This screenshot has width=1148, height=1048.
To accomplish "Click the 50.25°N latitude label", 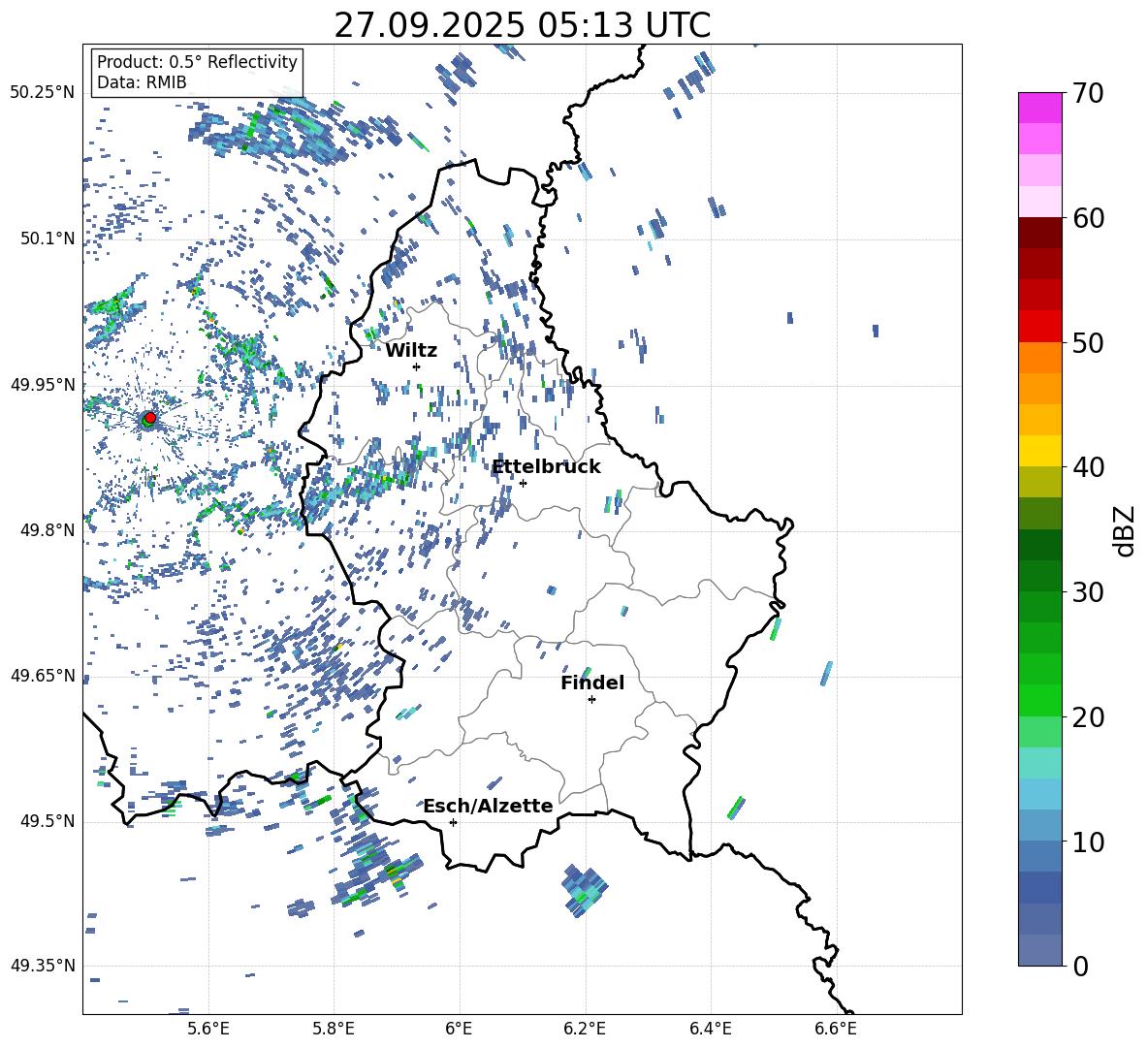I will (x=43, y=93).
